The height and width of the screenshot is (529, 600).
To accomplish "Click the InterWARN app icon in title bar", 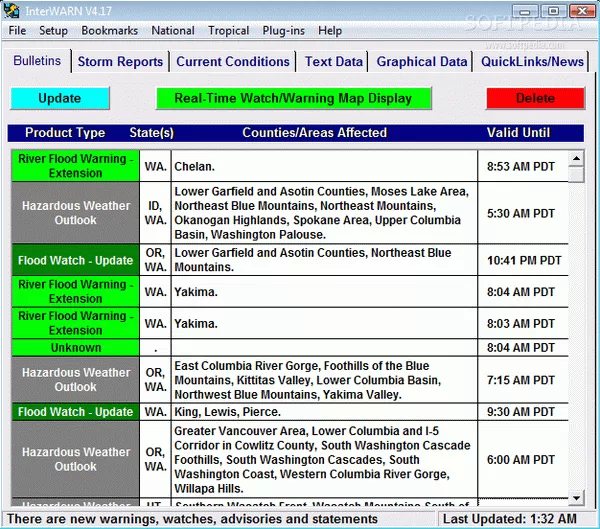I will tap(11, 10).
